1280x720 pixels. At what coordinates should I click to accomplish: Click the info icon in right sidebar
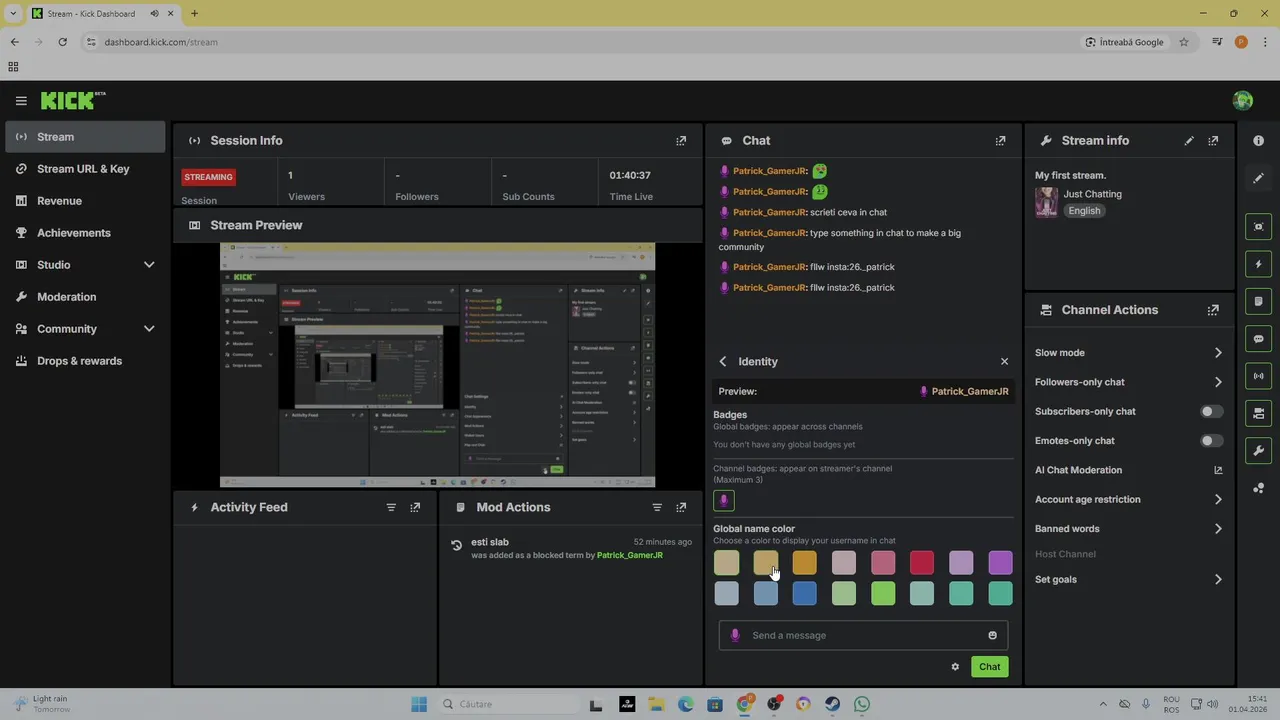[1258, 141]
